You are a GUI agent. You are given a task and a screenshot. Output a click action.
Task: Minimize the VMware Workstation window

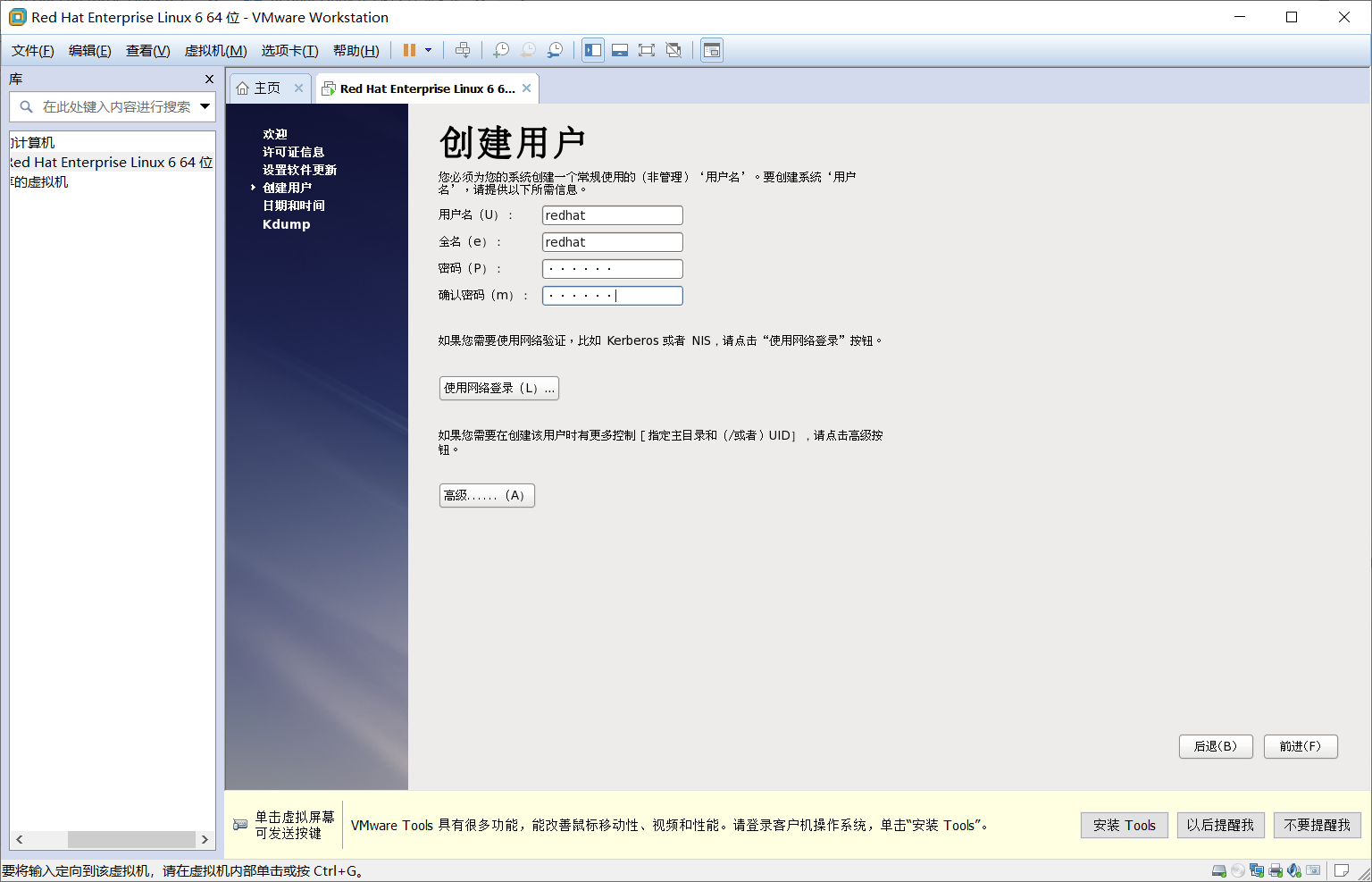pyautogui.click(x=1240, y=17)
